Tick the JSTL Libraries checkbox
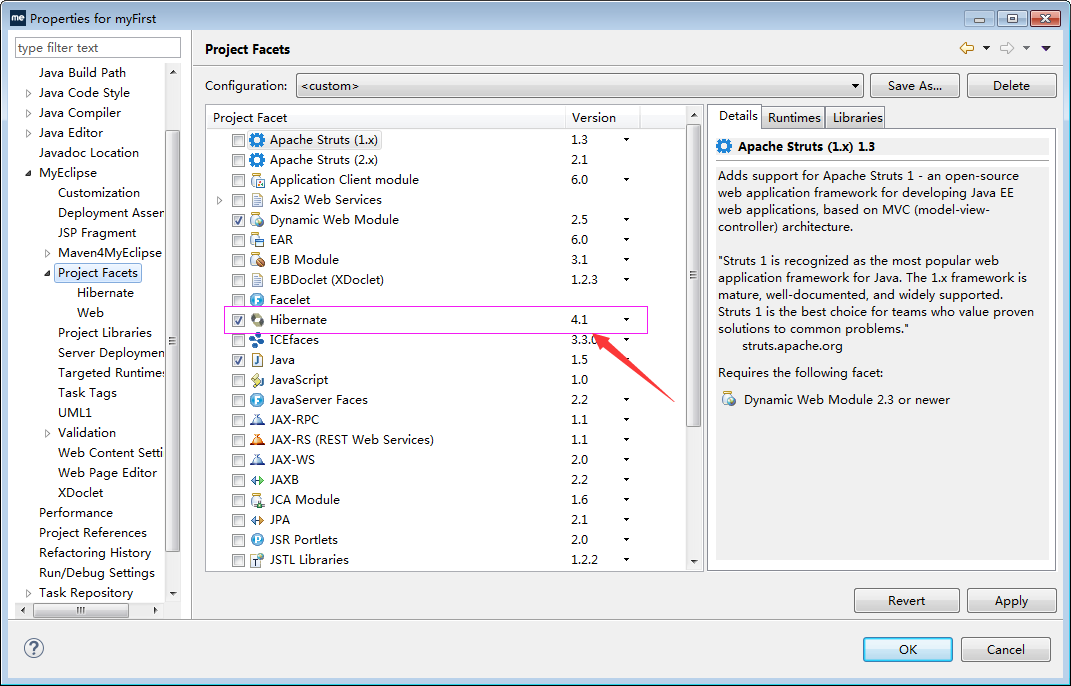The height and width of the screenshot is (686, 1071). click(238, 561)
